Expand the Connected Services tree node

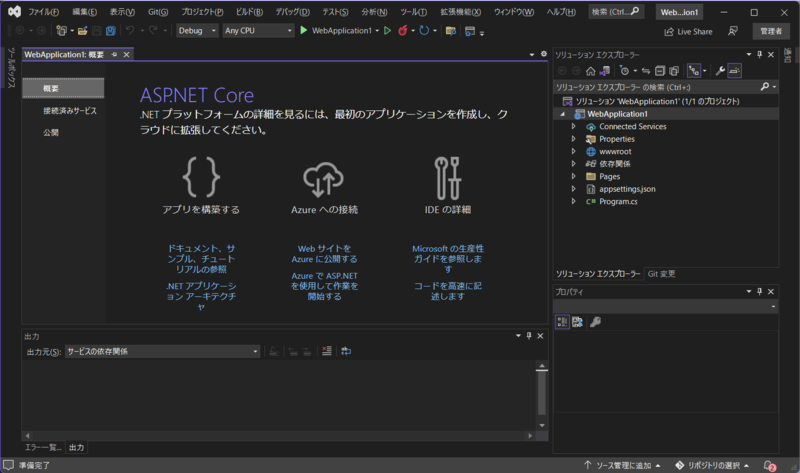[573, 127]
